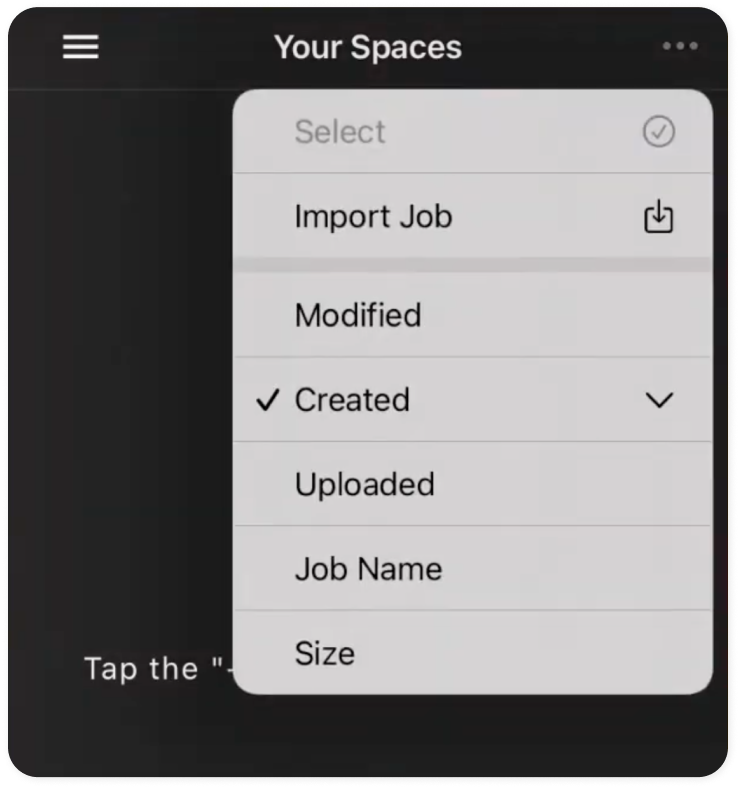The width and height of the screenshot is (739, 788).
Task: Sort spaces by Created
Action: click(473, 400)
